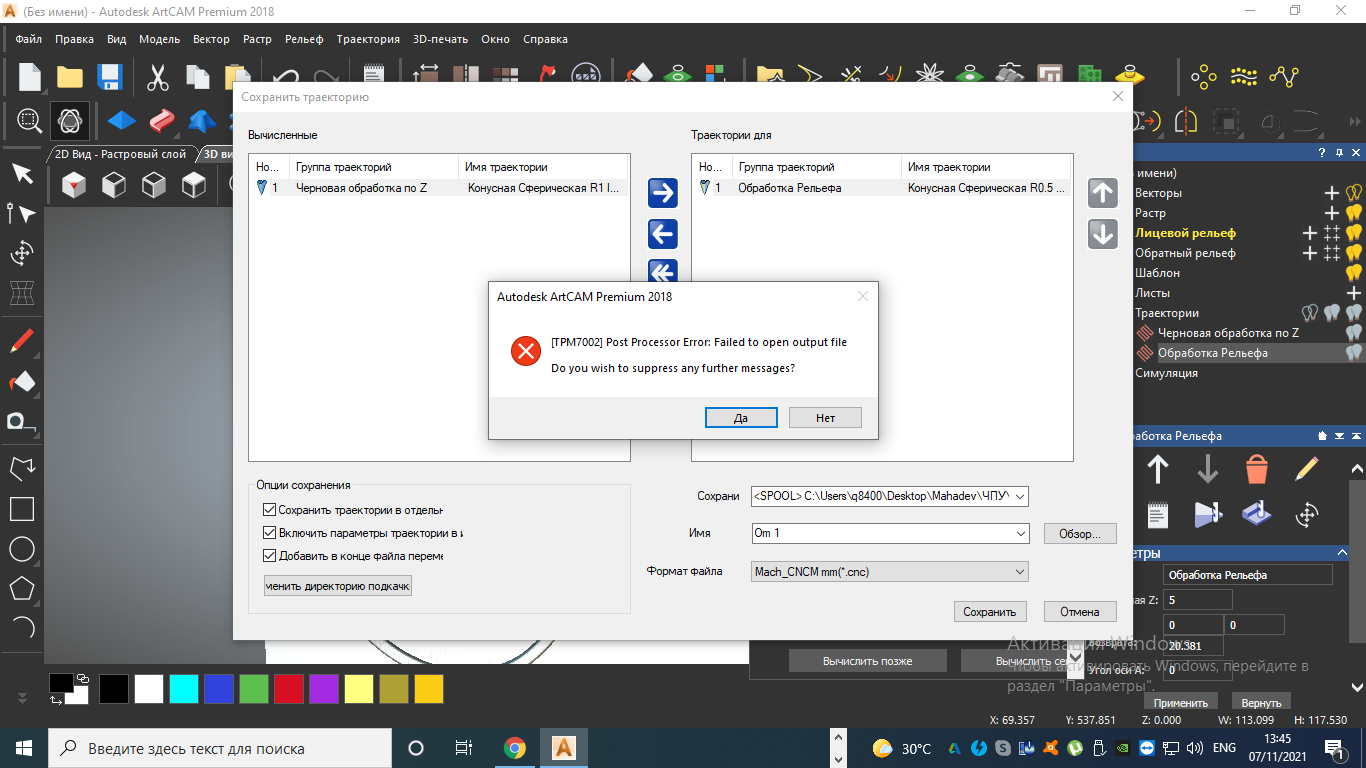Collapse the Параметры section chevron

coord(1343,553)
